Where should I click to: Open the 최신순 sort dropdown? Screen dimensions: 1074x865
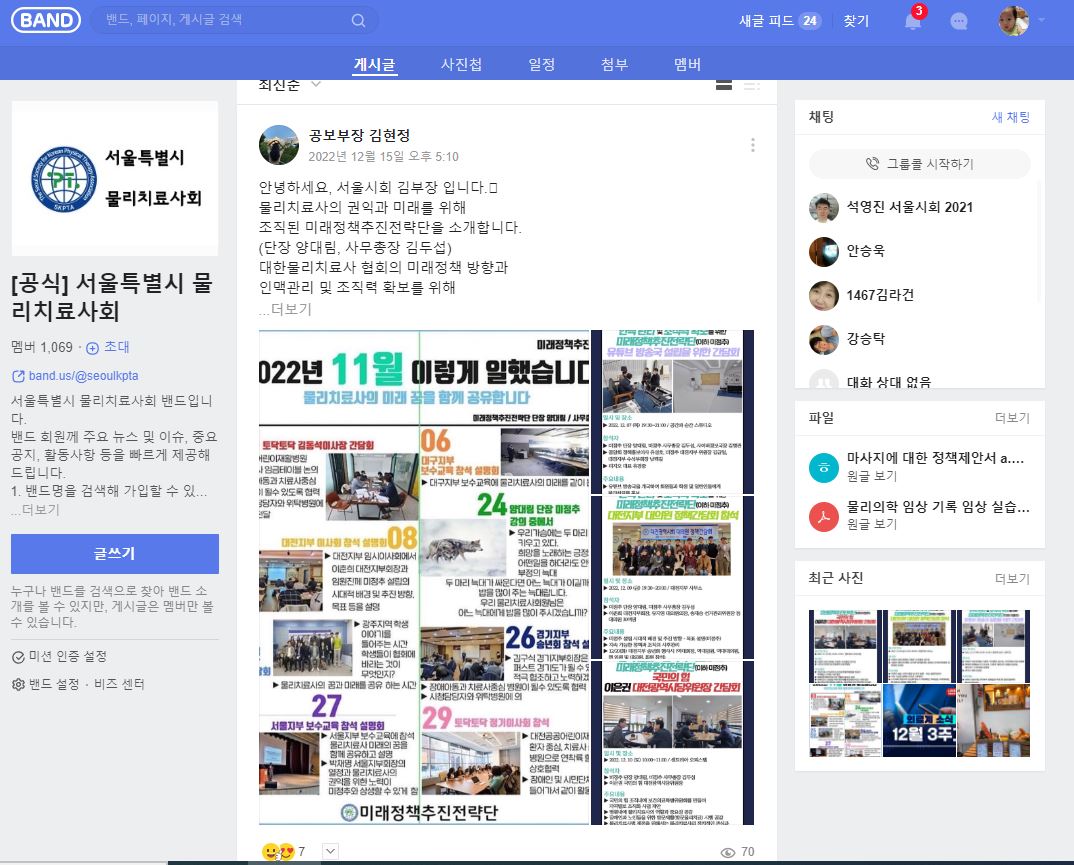(x=289, y=85)
